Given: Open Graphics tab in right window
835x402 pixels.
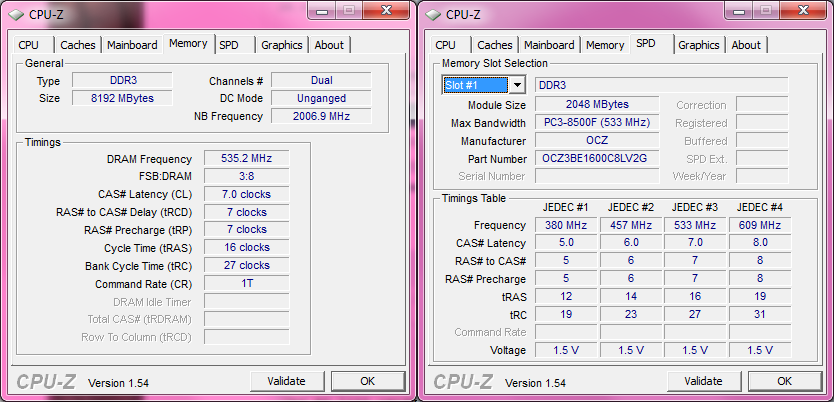Looking at the screenshot, I should (x=699, y=45).
